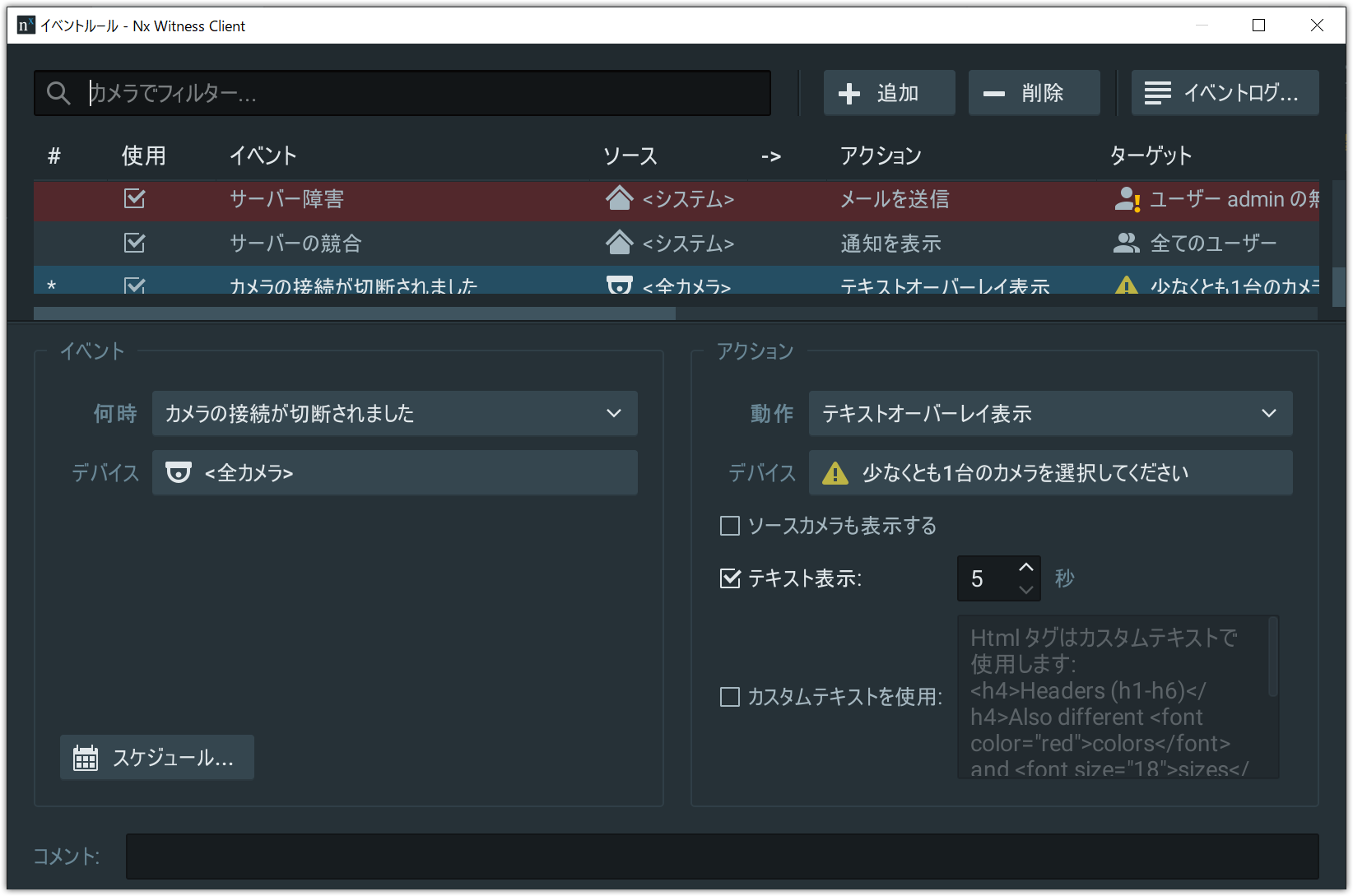Click the house icon in サーバーの競合 row
This screenshot has width=1353, height=896.
[619, 243]
